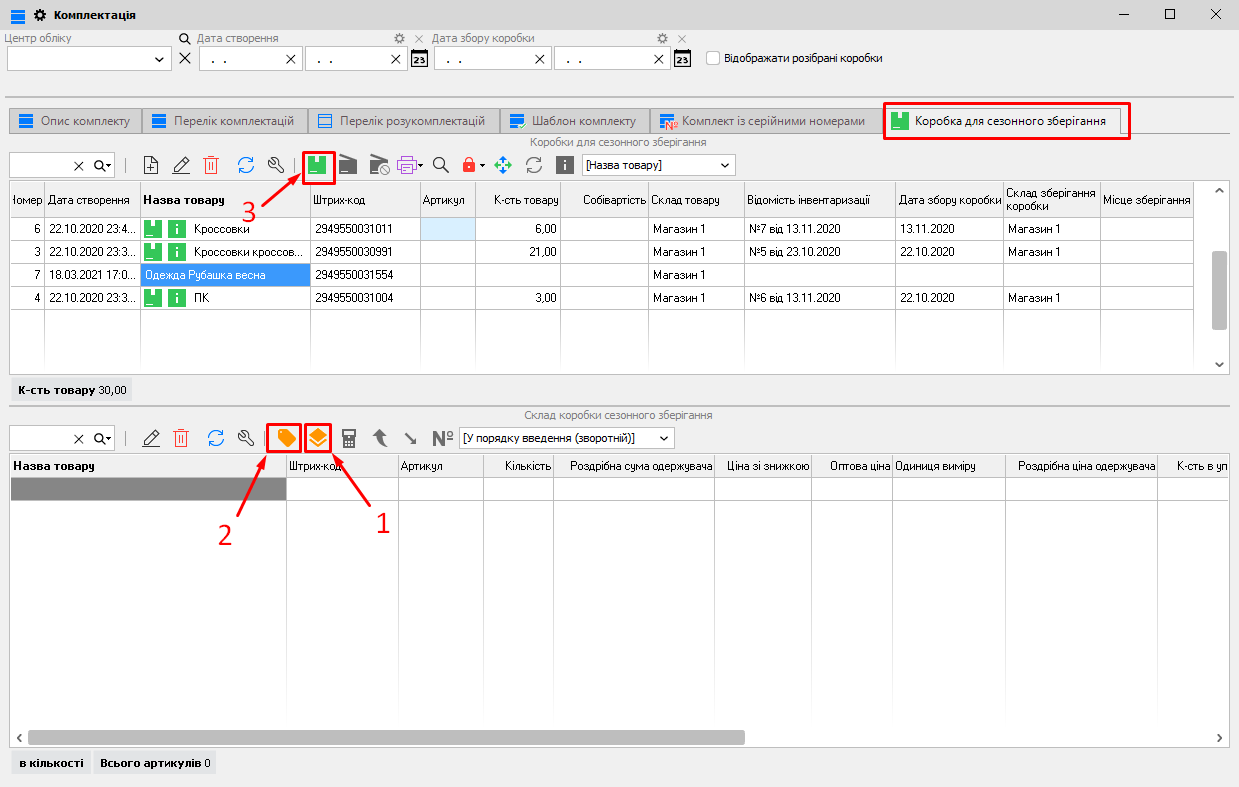Open the 'Шаблон комплекту' tab
Screen dimensions: 1239x787
[x=574, y=121]
